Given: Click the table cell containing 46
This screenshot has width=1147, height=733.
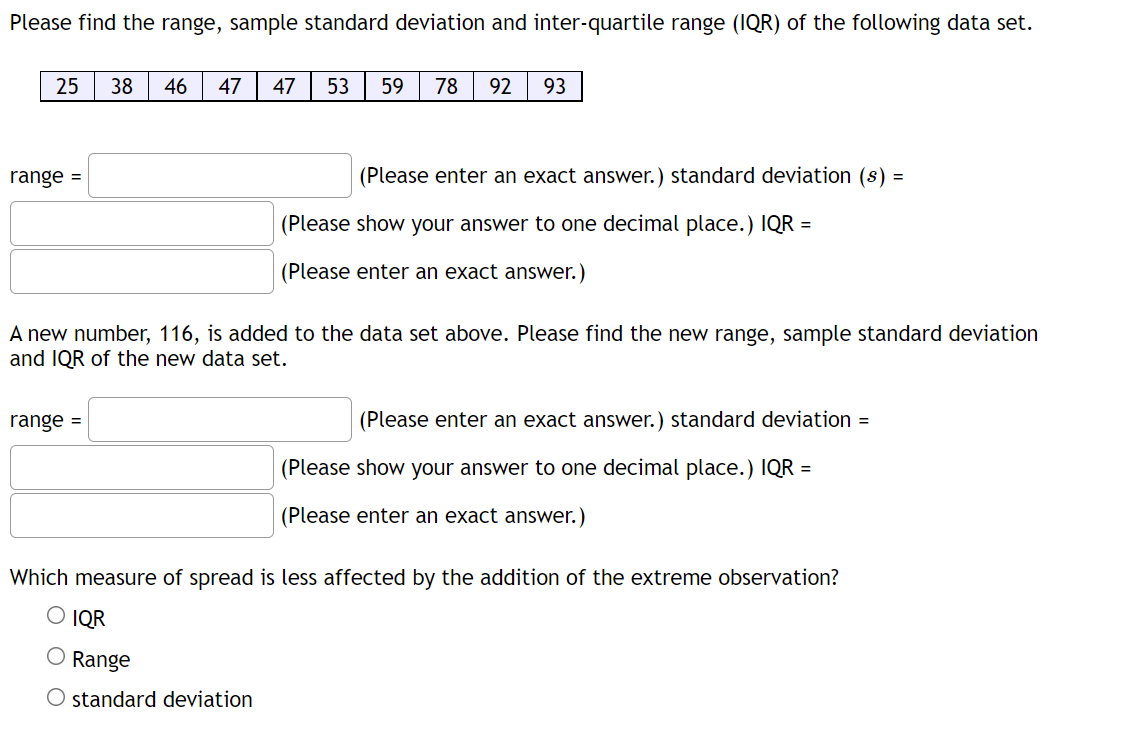Looking at the screenshot, I should [x=175, y=86].
